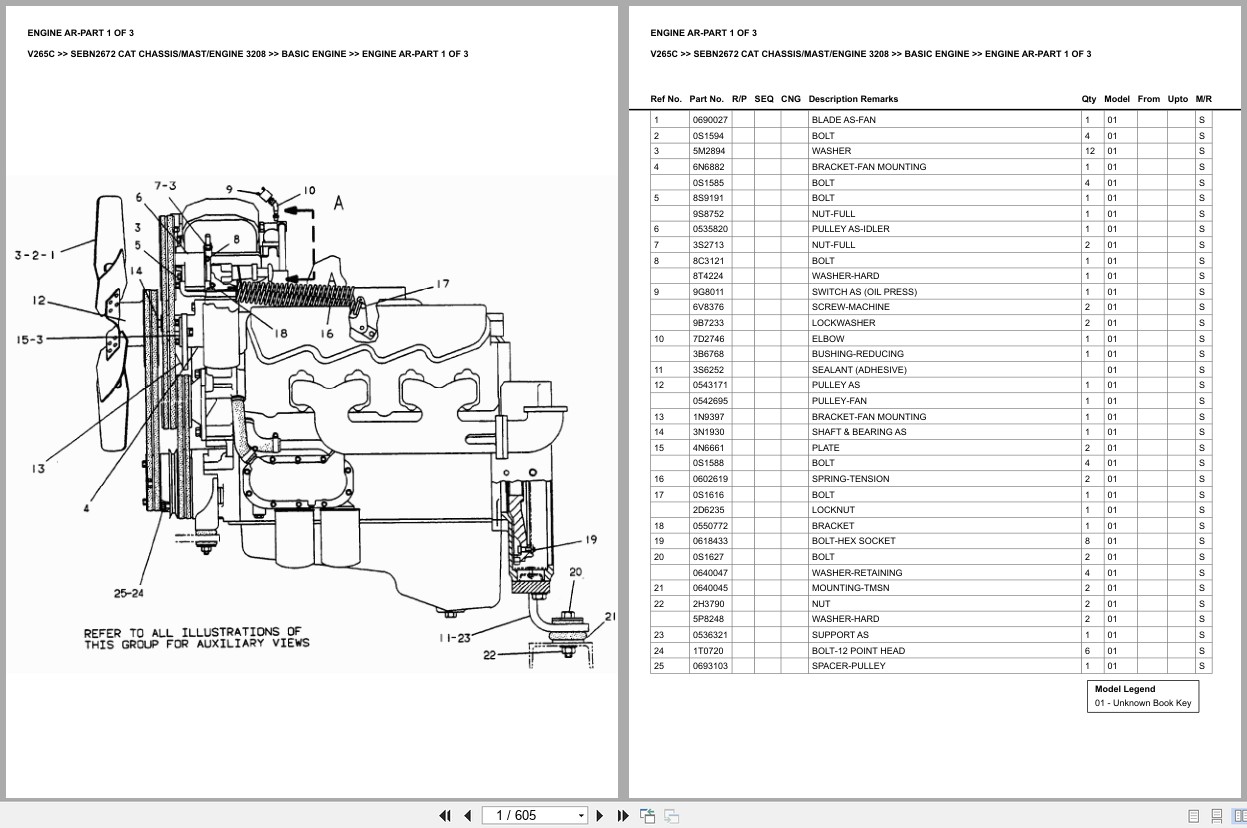Advance to the next page
1247x828 pixels.
[x=599, y=815]
